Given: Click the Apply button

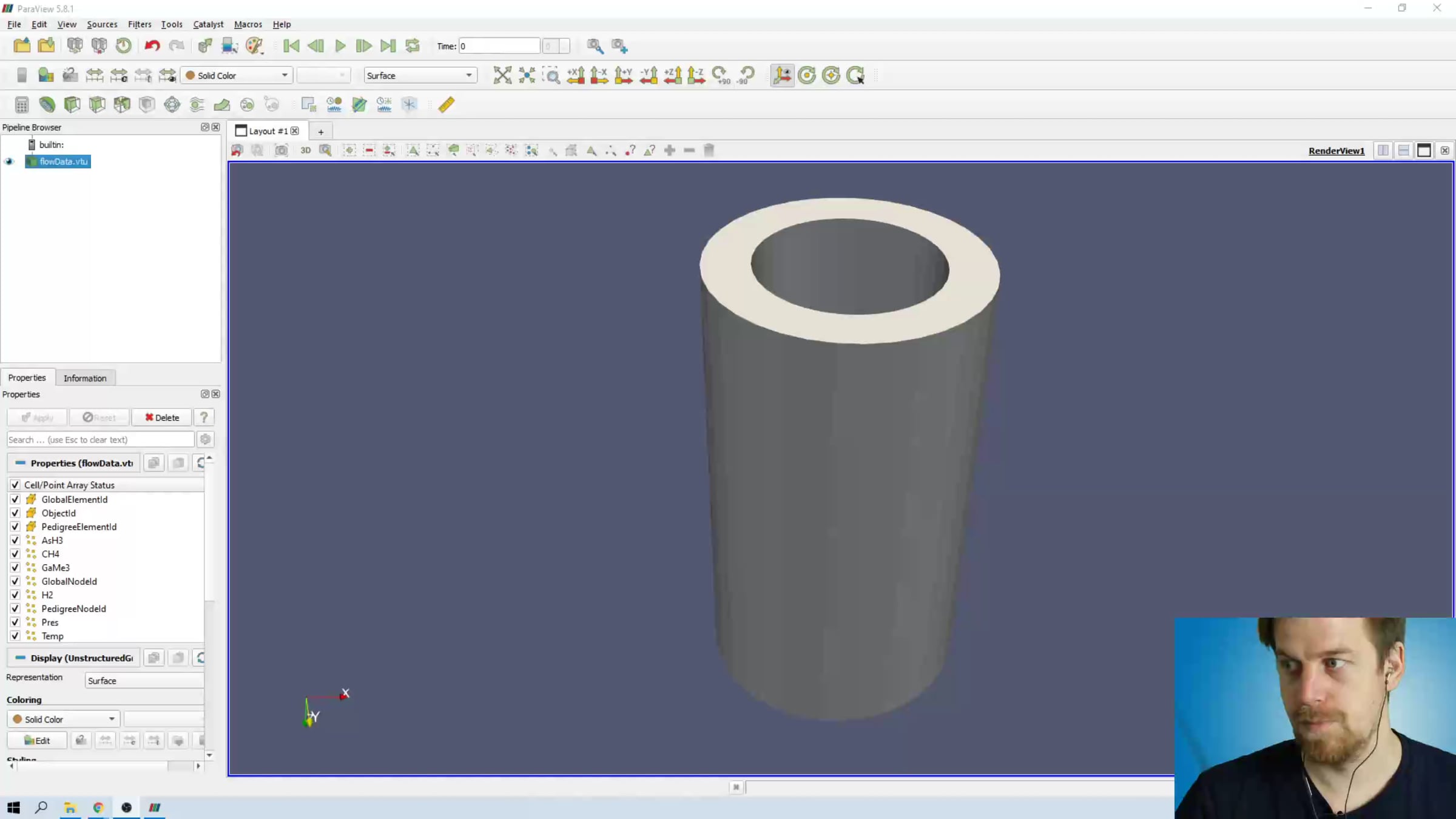Looking at the screenshot, I should click(x=38, y=417).
